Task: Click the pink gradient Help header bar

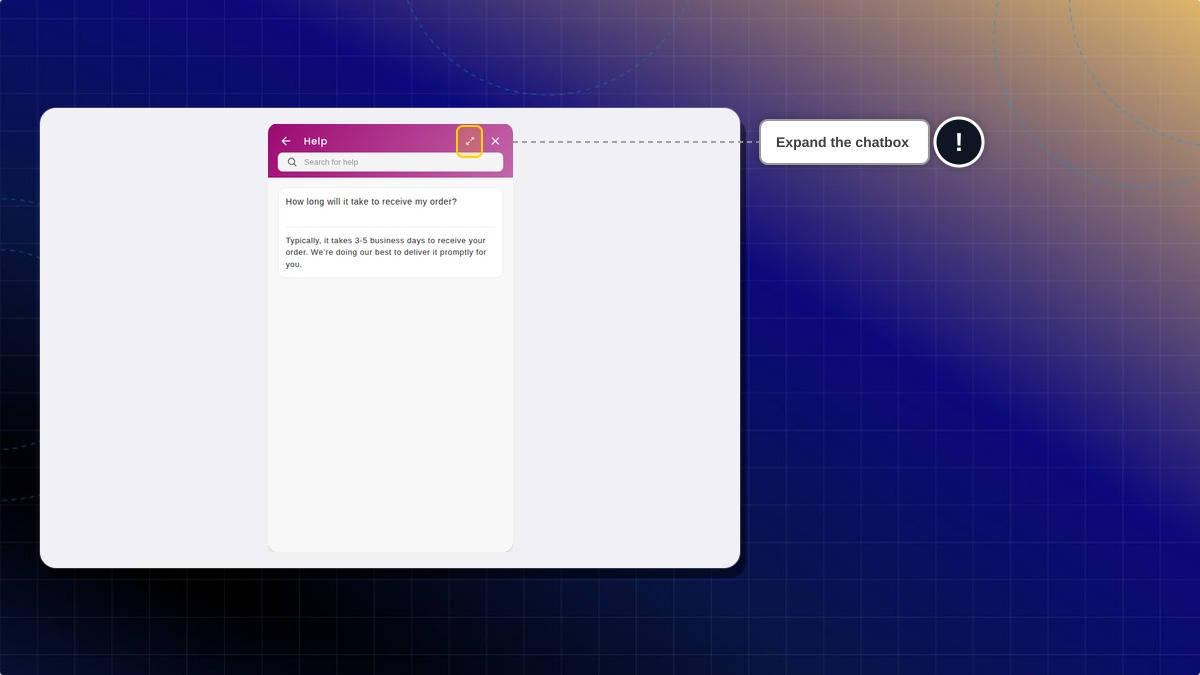Action: 390,151
